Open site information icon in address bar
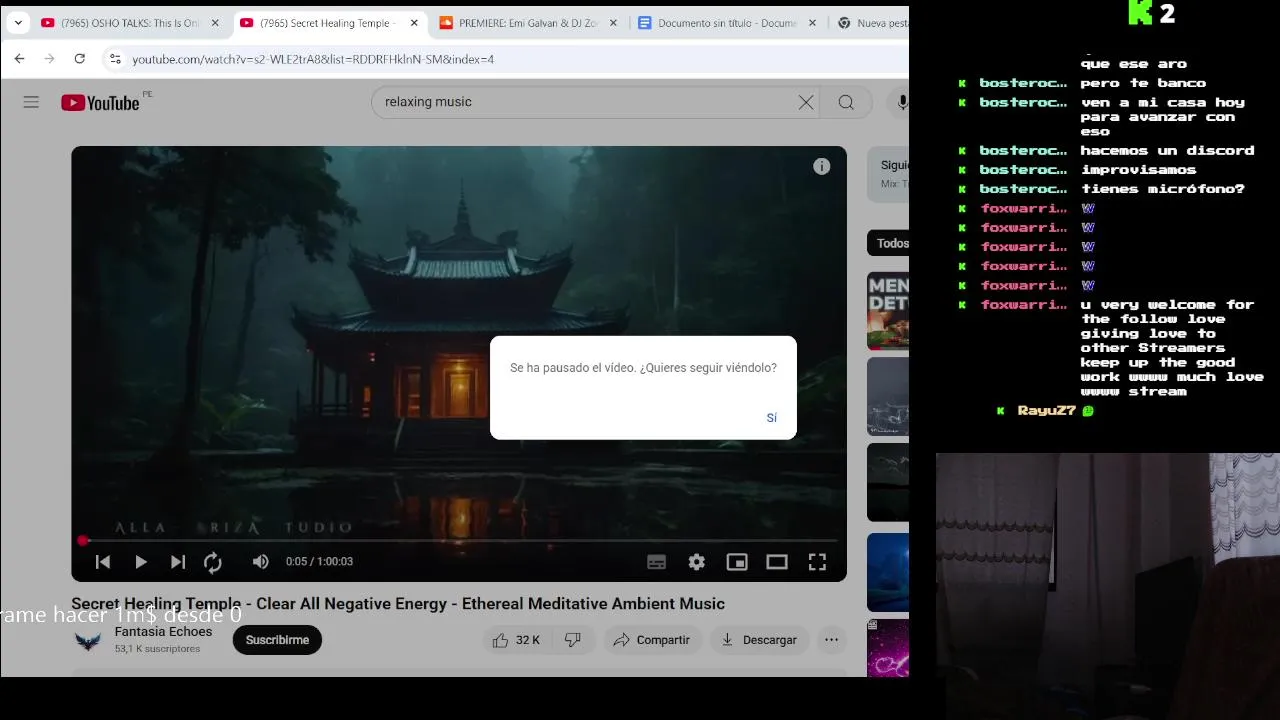Viewport: 1280px width, 720px height. [116, 59]
